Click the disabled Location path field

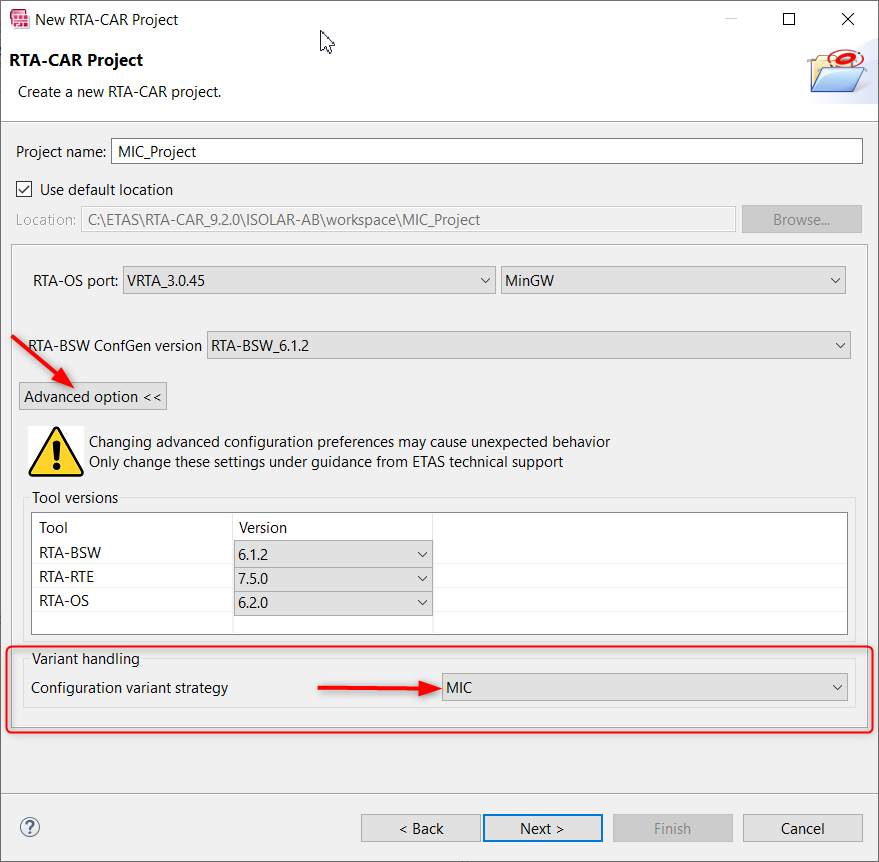tap(408, 219)
